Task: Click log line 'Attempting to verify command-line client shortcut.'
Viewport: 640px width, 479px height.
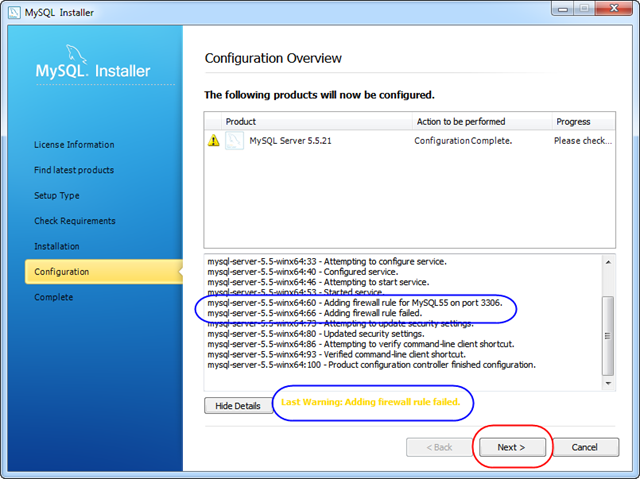Action: pos(361,344)
